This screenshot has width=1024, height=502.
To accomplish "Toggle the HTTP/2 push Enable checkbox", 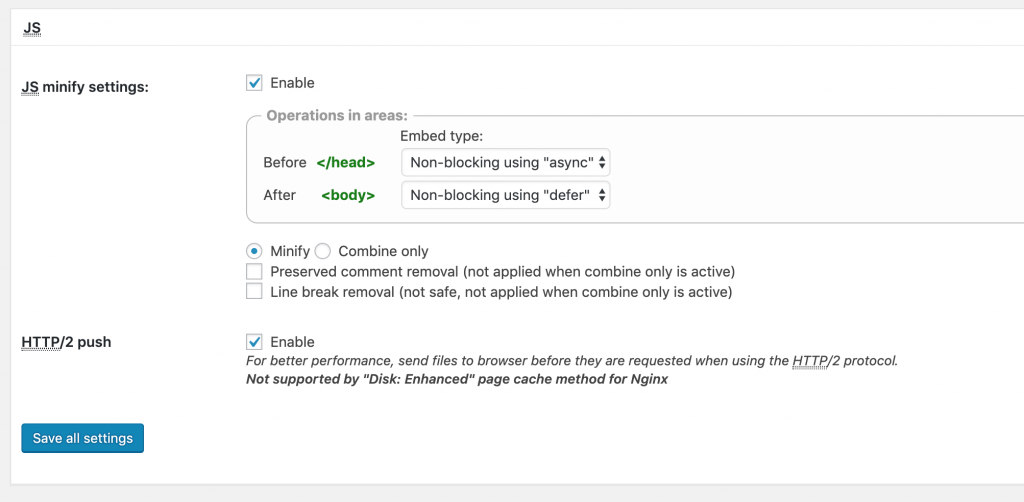I will point(254,341).
